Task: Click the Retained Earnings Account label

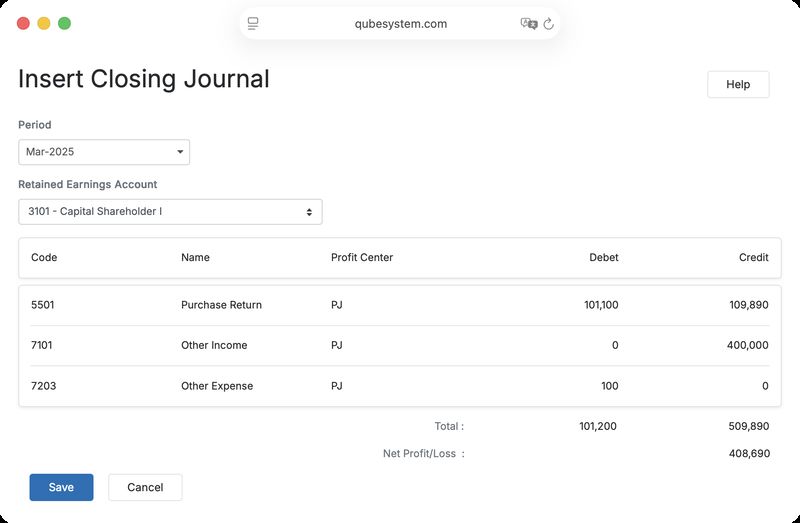Action: pyautogui.click(x=88, y=184)
